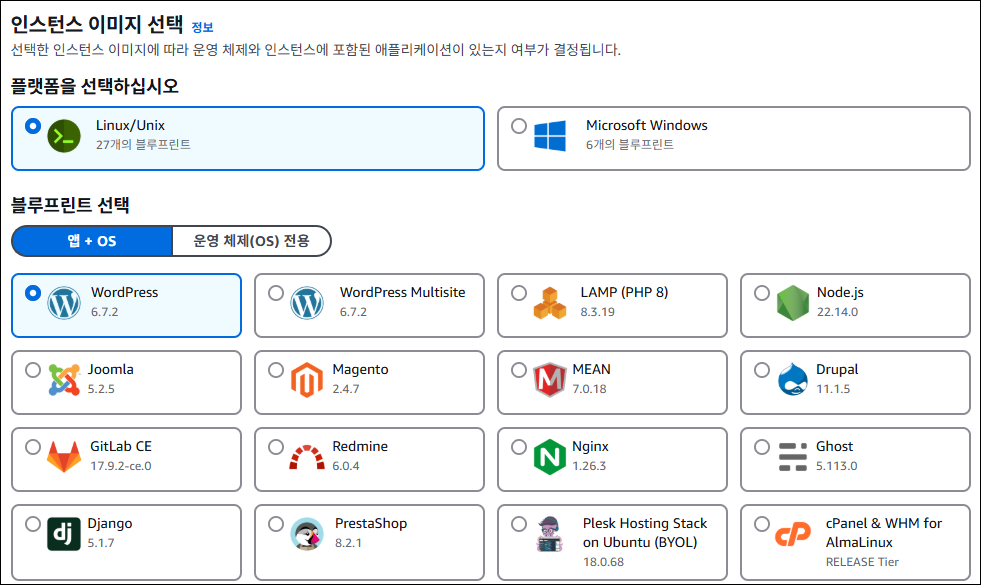
Task: Switch to the 운영 체제(OS) 전용 tab
Action: tap(252, 241)
